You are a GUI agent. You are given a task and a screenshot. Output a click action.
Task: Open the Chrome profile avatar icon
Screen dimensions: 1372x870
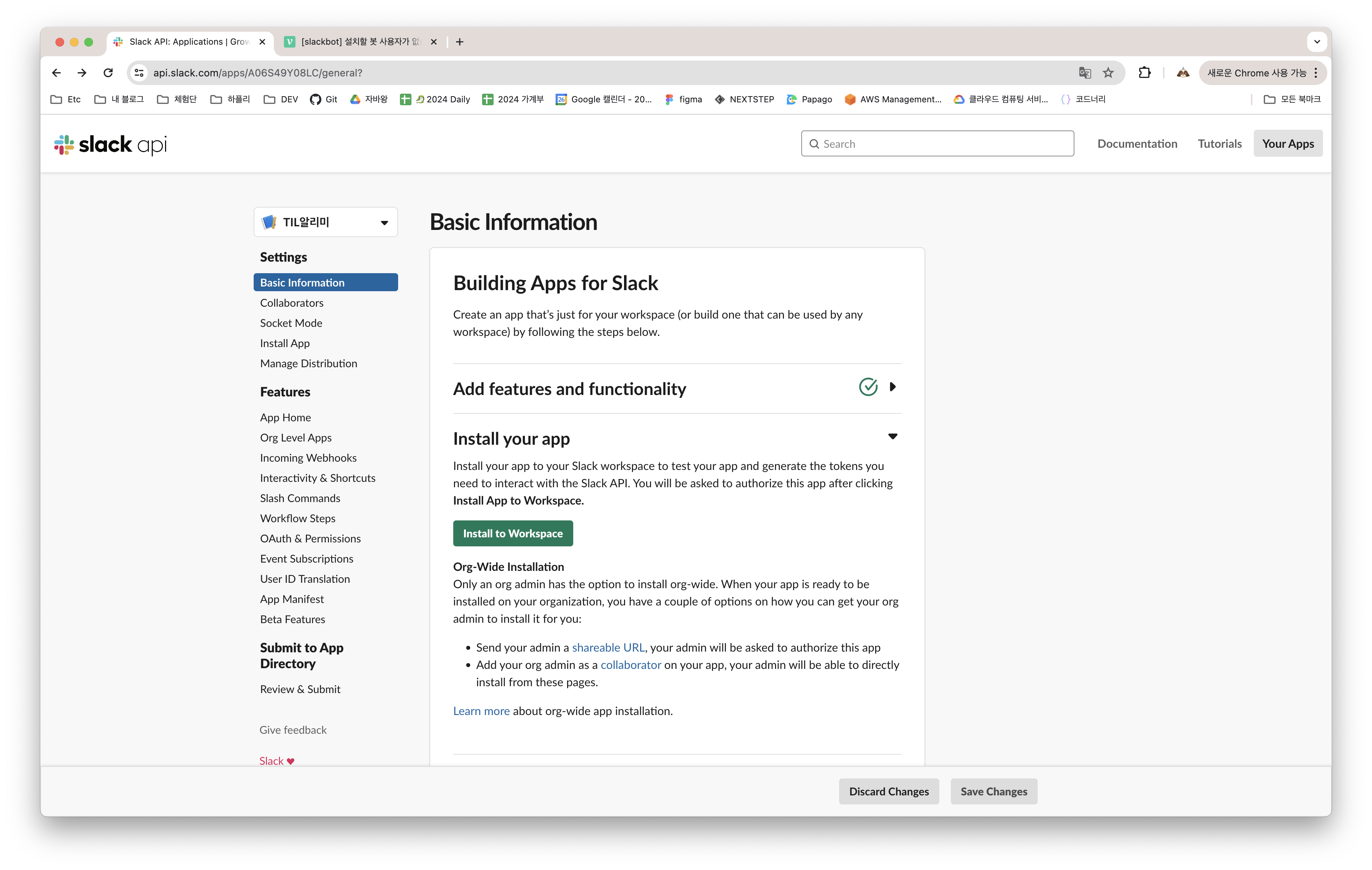(1183, 72)
